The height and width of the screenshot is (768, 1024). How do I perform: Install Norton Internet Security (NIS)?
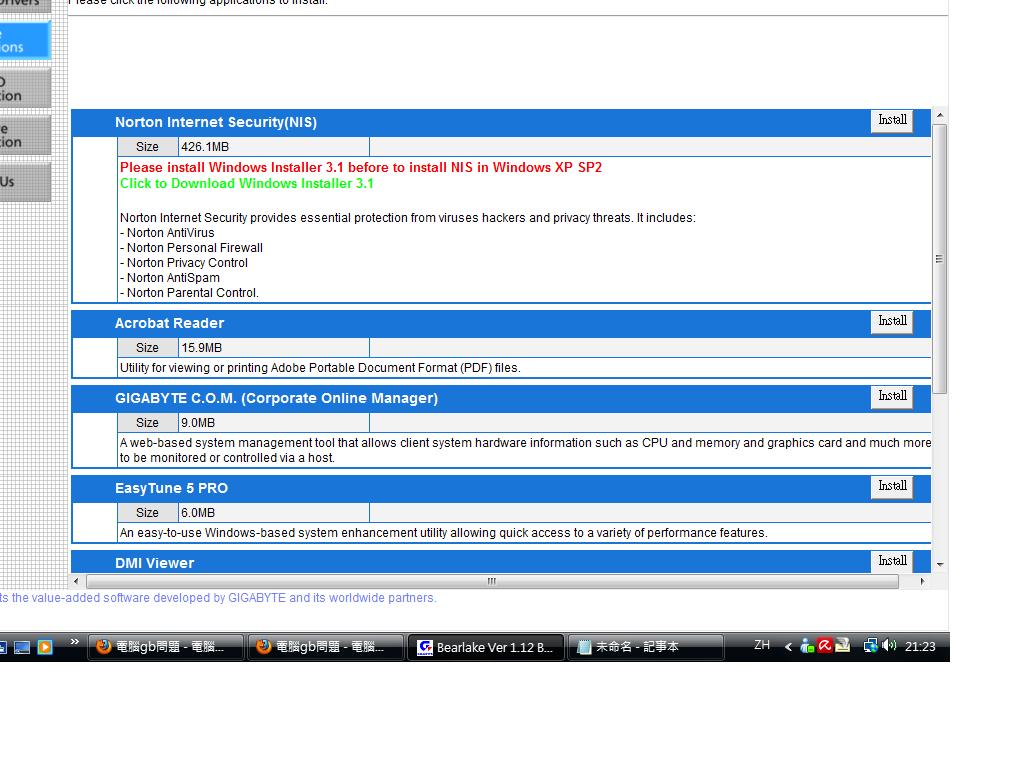(x=891, y=121)
